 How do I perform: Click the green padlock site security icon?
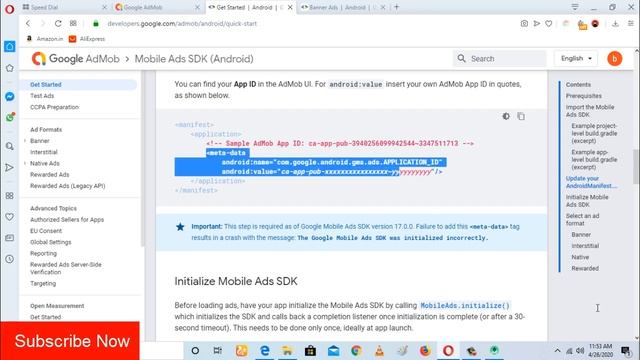click(96, 23)
